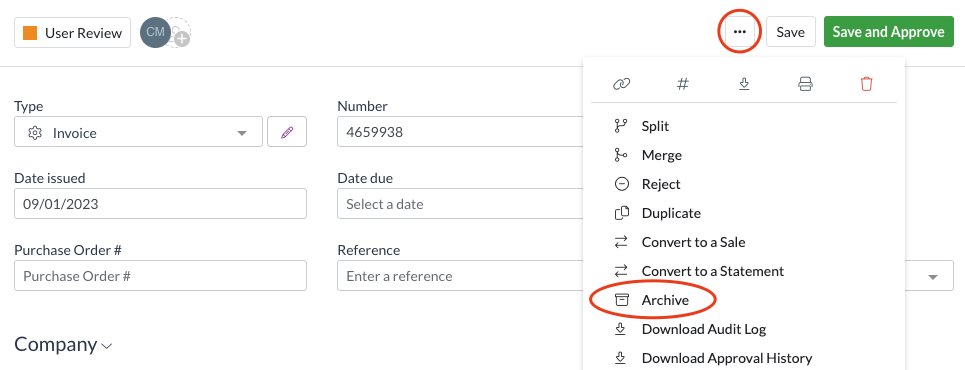Click the Save button
The image size is (965, 370).
pyautogui.click(x=790, y=32)
